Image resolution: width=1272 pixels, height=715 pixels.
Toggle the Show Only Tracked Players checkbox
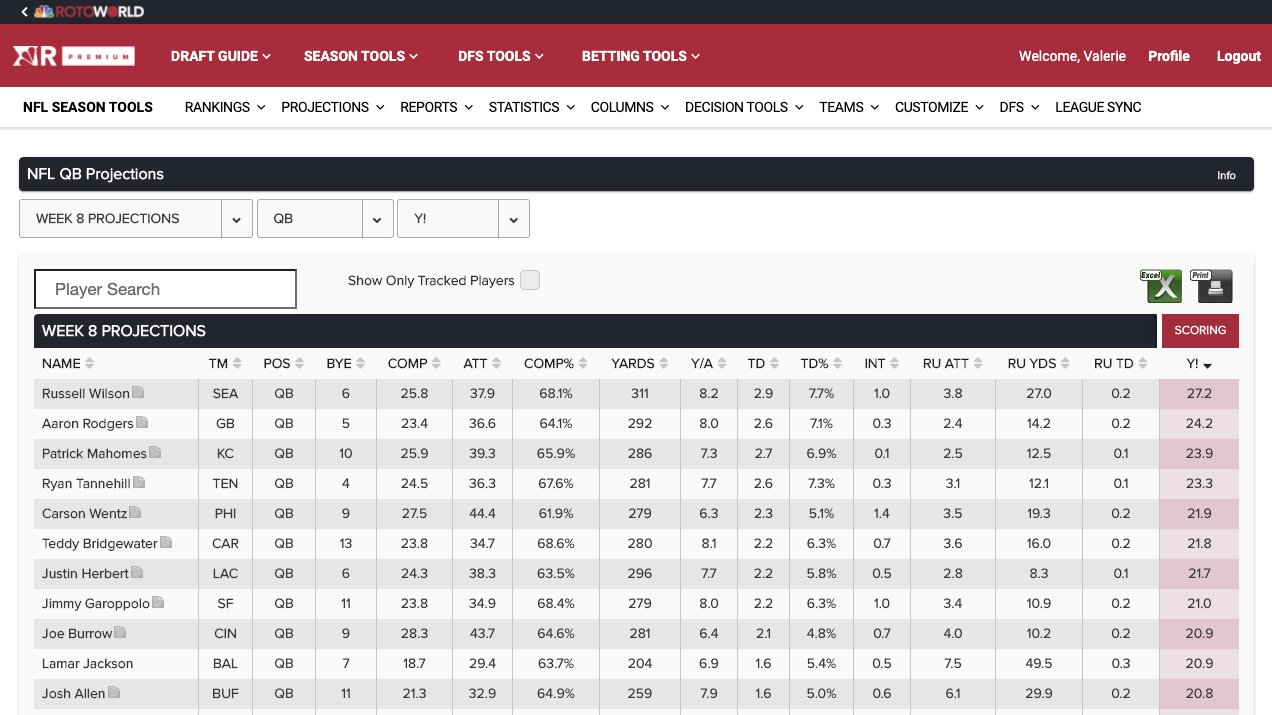(x=530, y=281)
